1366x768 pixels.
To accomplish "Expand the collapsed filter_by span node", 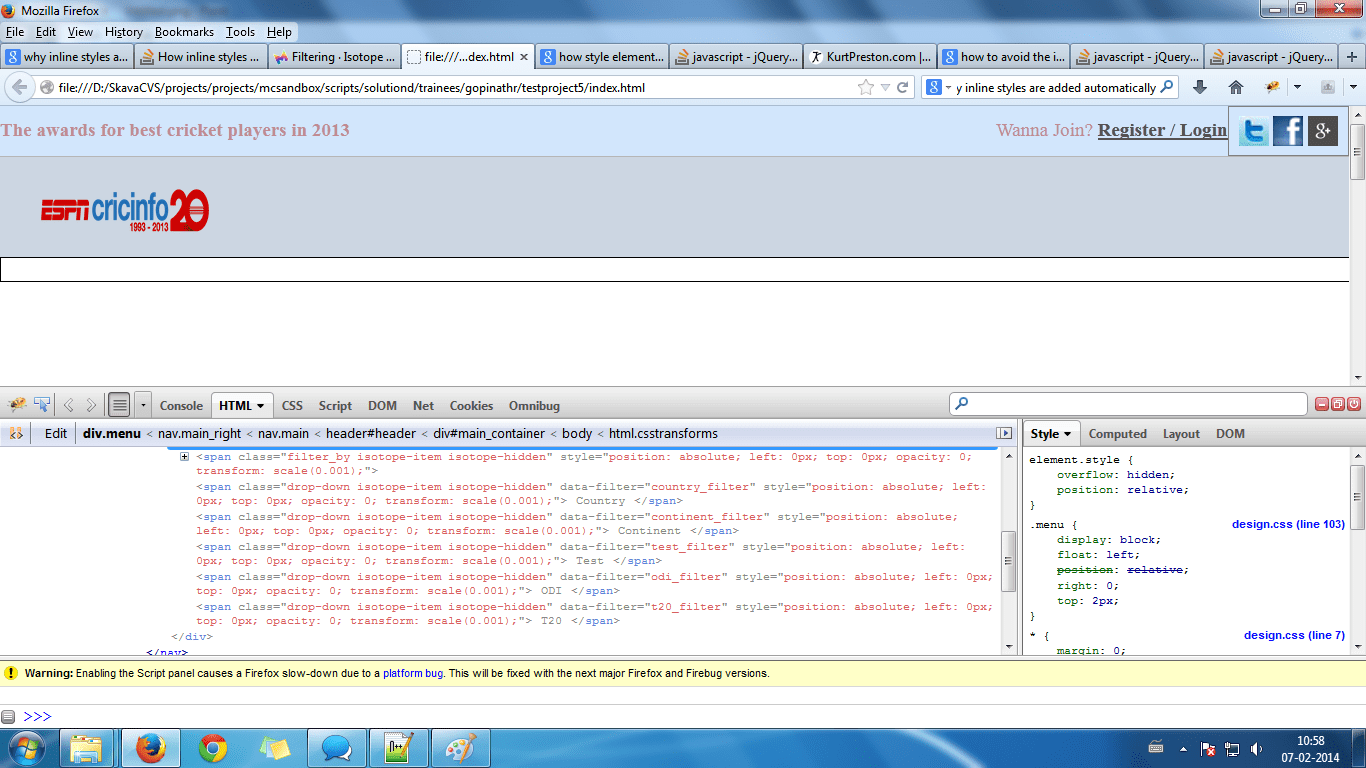I will (184, 456).
